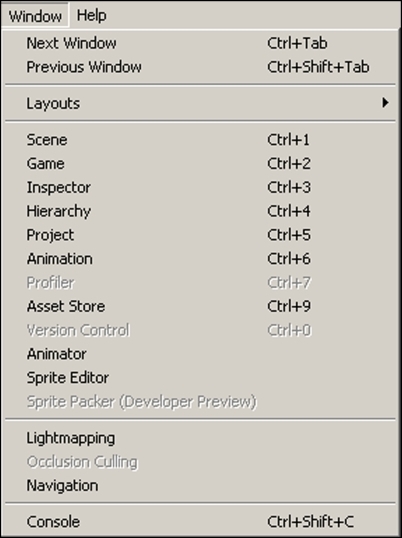Open the Help menu

[x=91, y=16]
